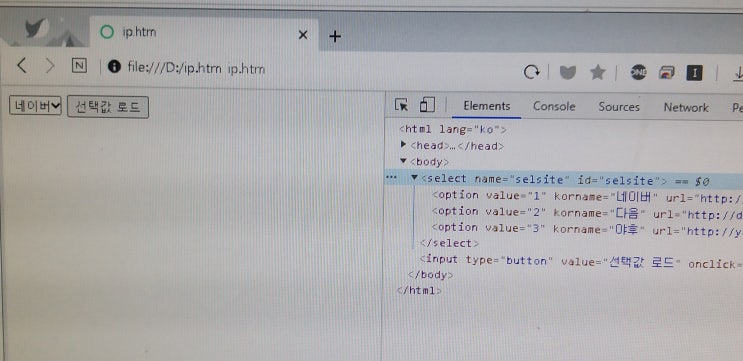Go forward with the forward arrow
The height and width of the screenshot is (361, 743).
[x=50, y=66]
